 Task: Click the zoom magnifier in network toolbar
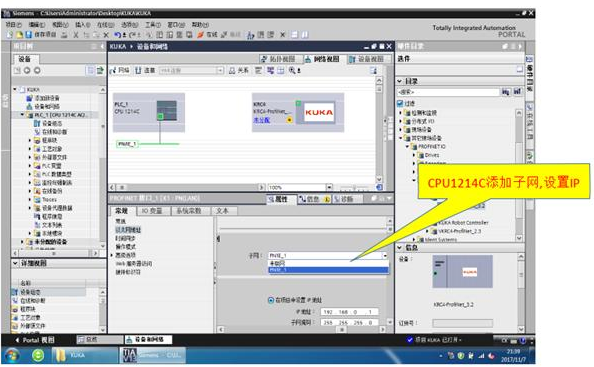point(292,70)
